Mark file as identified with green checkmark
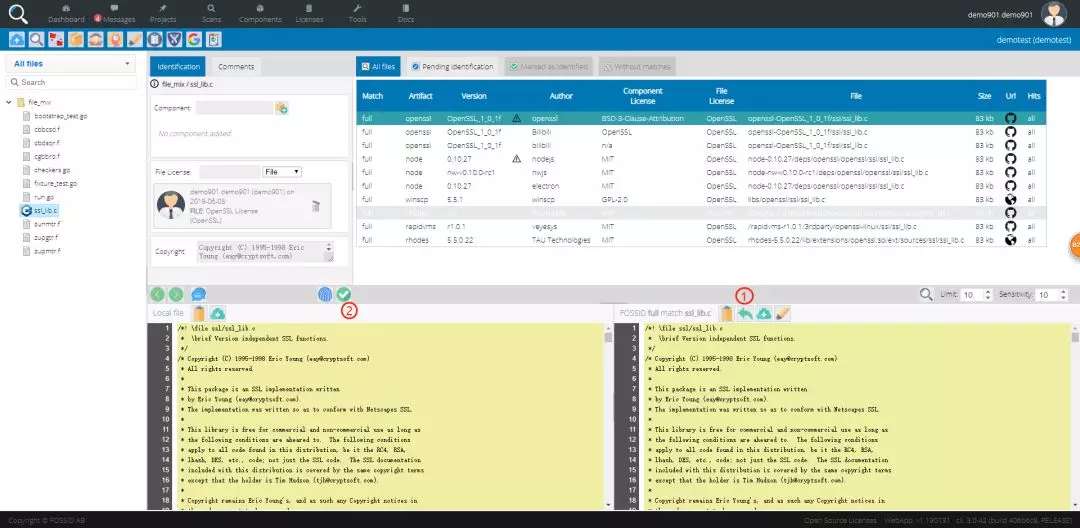Viewport: 1080px width, 528px height. click(x=344, y=294)
